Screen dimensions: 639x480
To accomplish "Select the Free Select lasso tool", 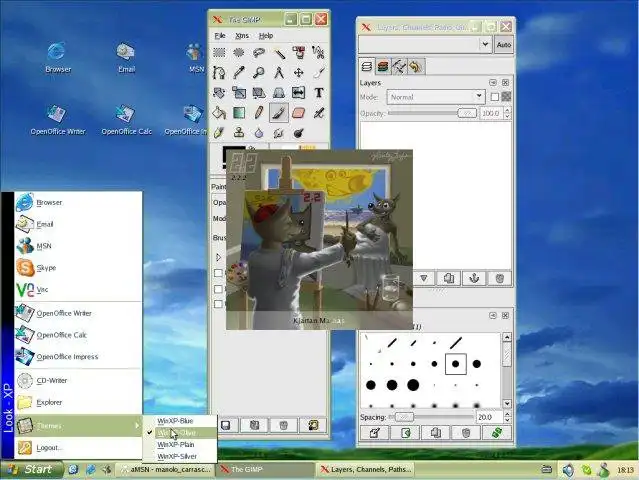I will tap(259, 53).
